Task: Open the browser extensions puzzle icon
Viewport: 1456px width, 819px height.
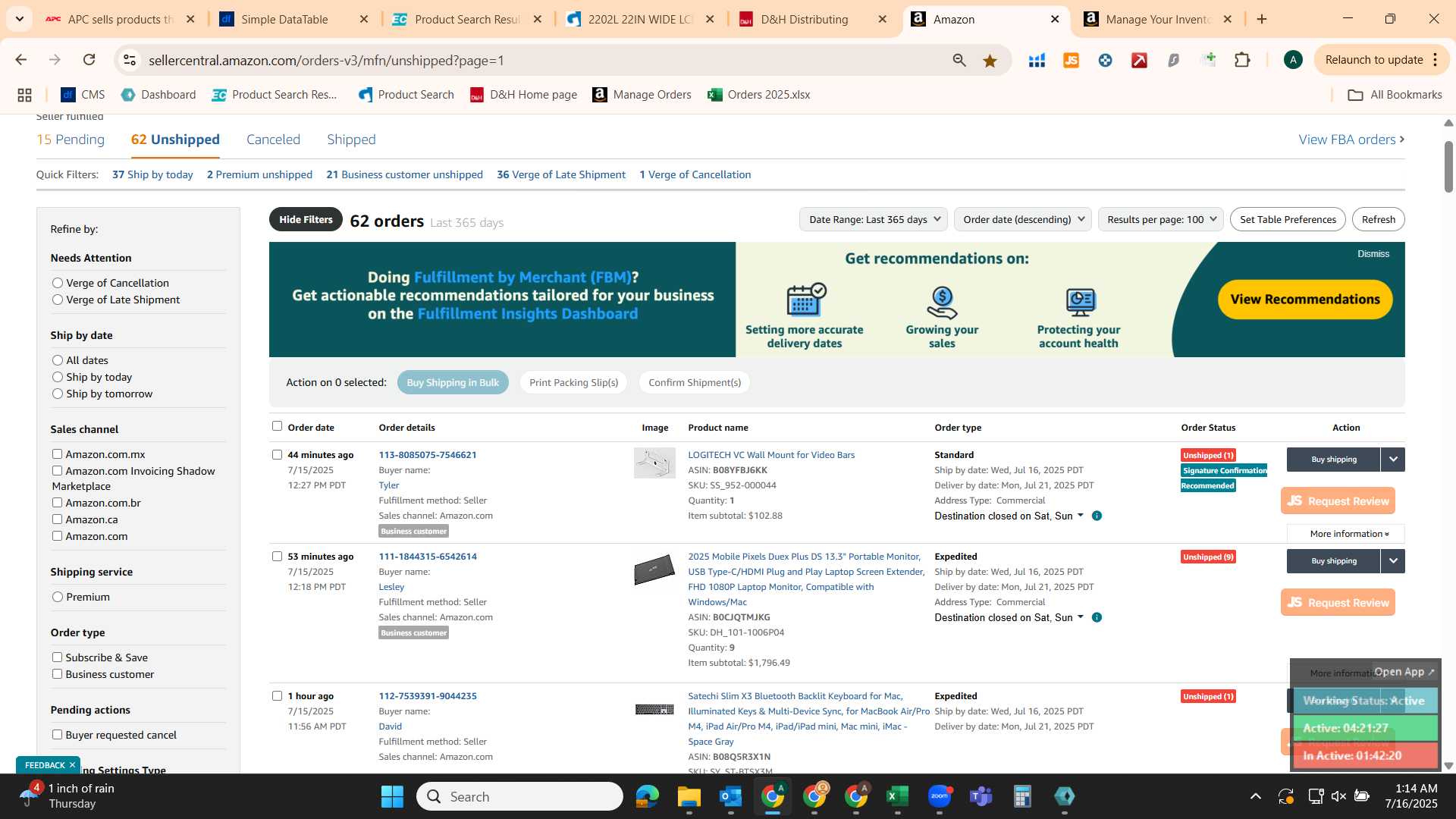Action: (x=1242, y=60)
